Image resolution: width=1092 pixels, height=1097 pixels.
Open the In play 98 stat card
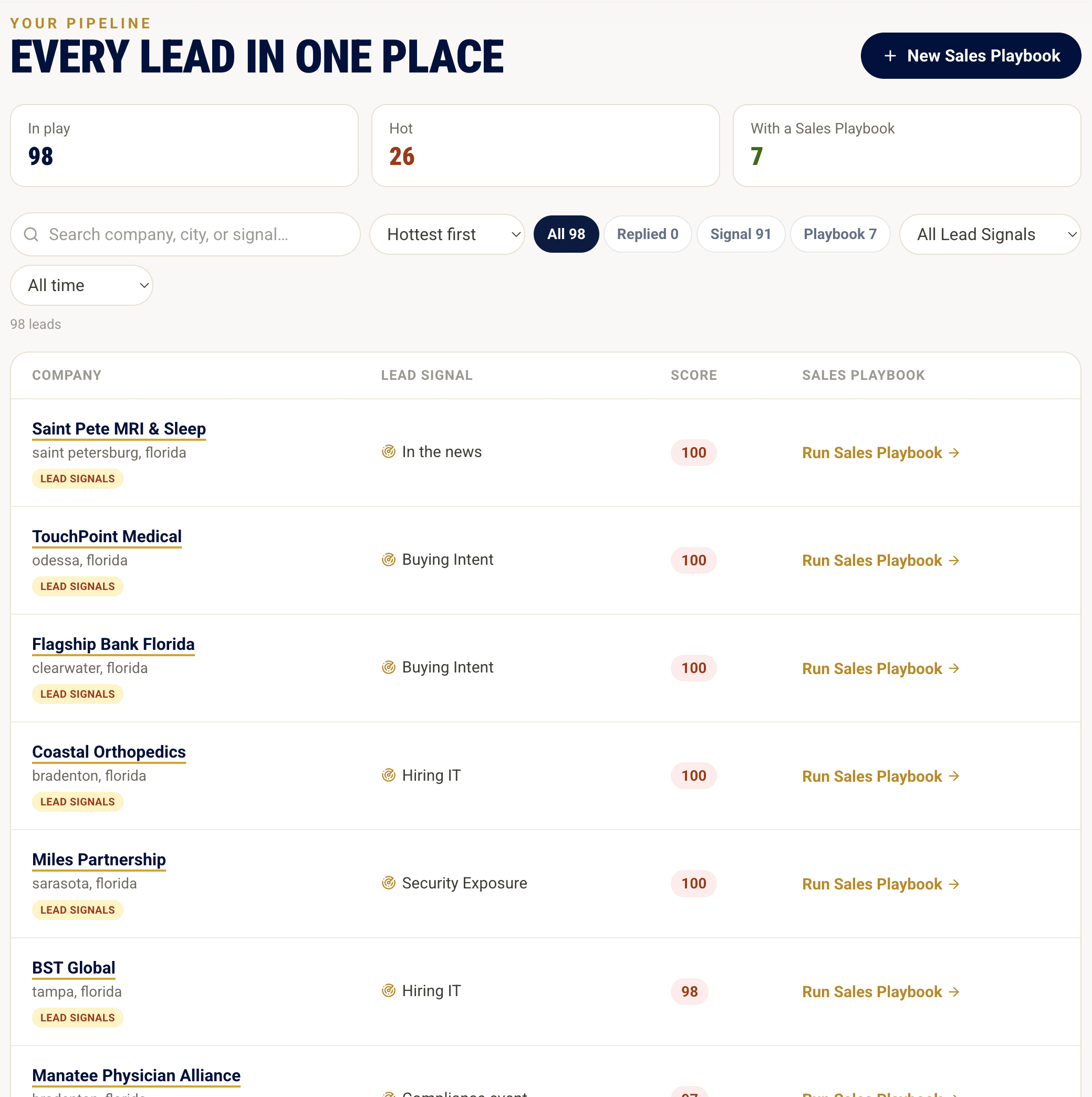184,146
